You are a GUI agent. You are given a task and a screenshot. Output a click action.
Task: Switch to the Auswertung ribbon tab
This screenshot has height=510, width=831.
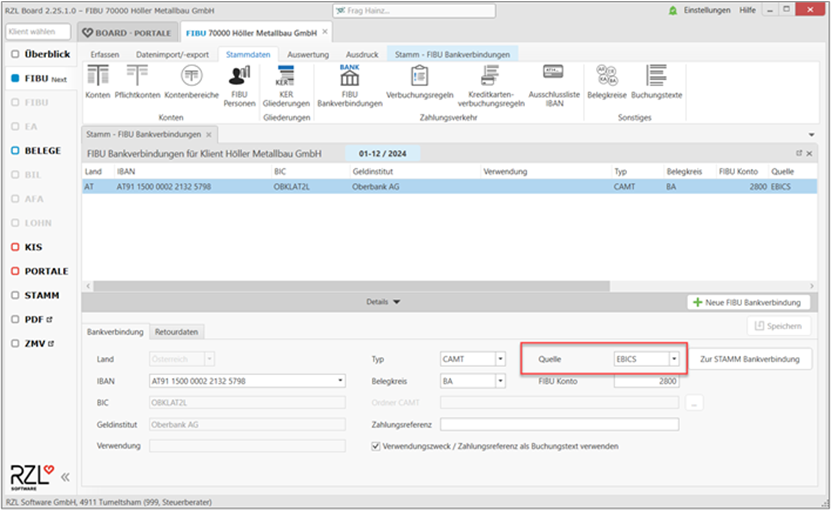[x=307, y=53]
